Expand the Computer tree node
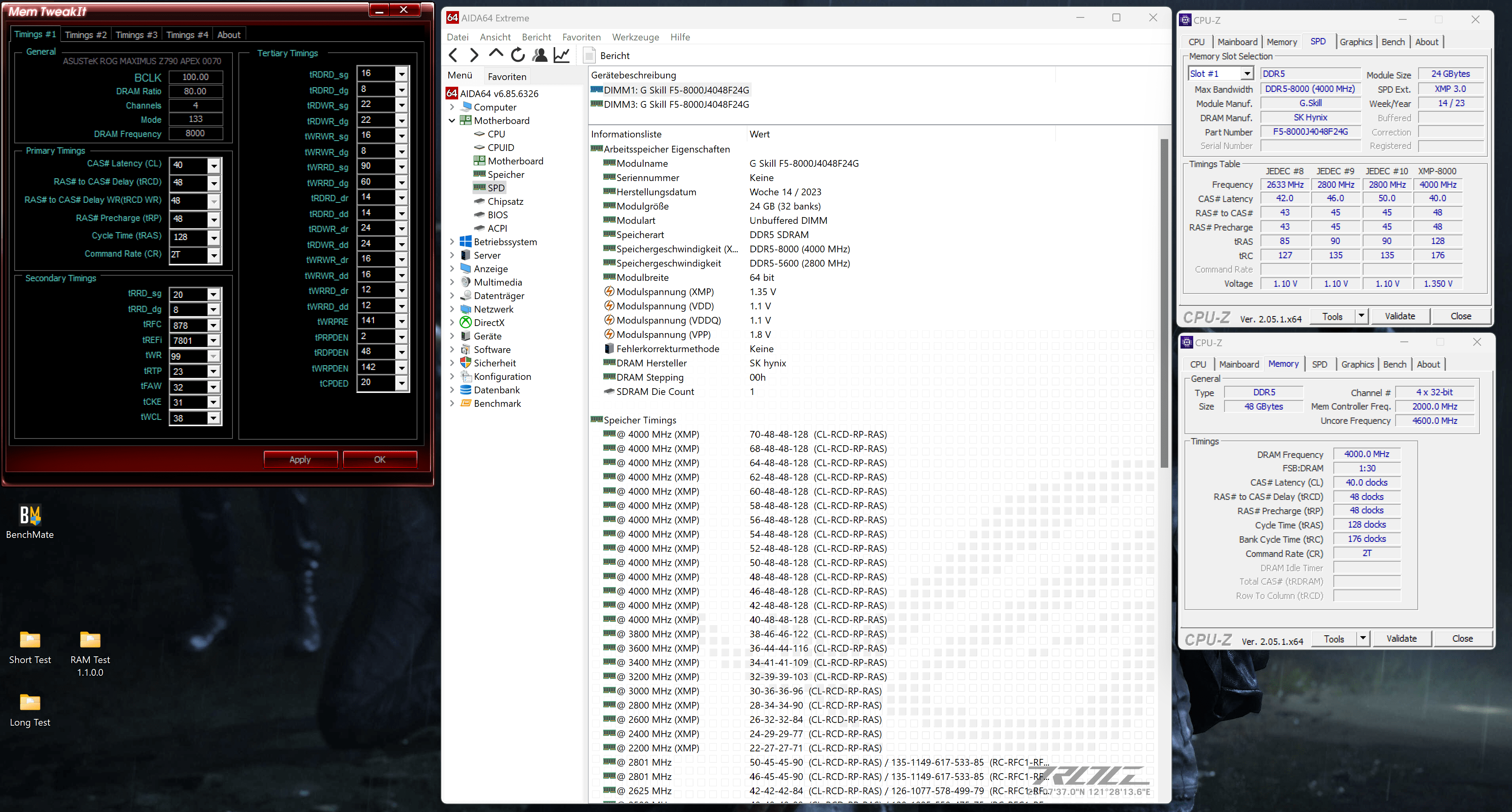The width and height of the screenshot is (1512, 812). 452,107
